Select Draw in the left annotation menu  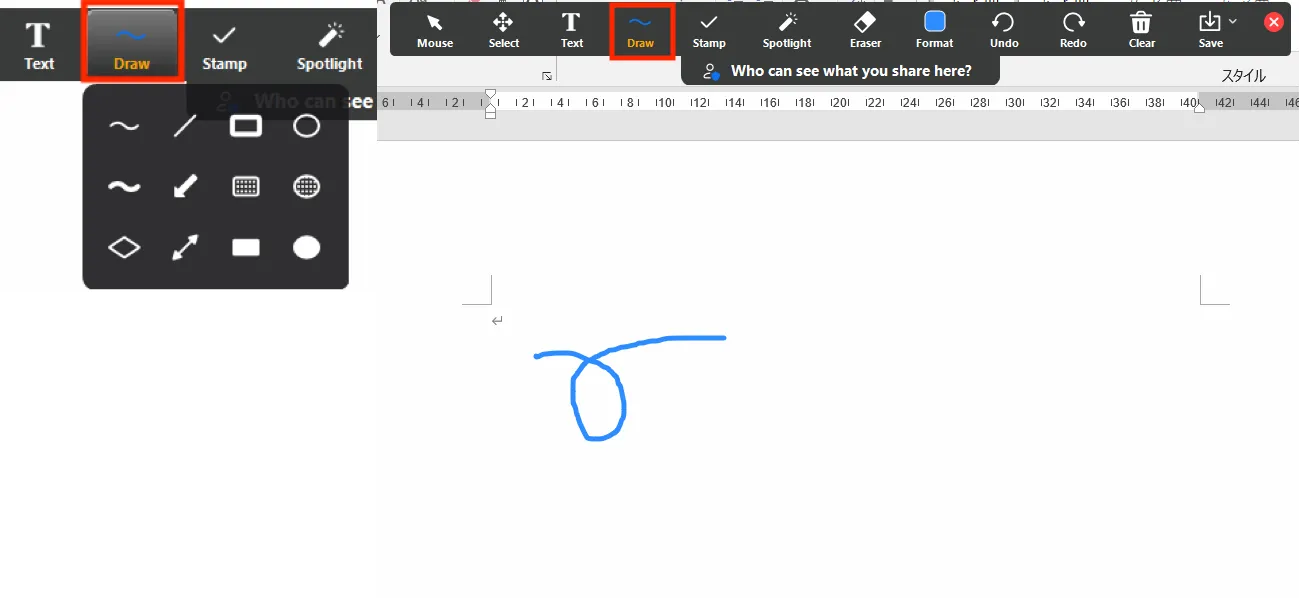(x=131, y=42)
